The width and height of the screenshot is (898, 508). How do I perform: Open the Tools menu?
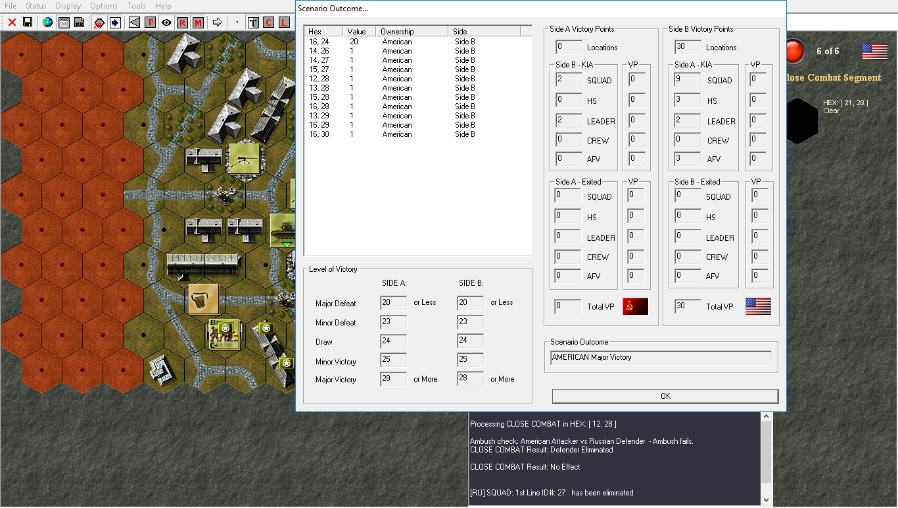[136, 6]
